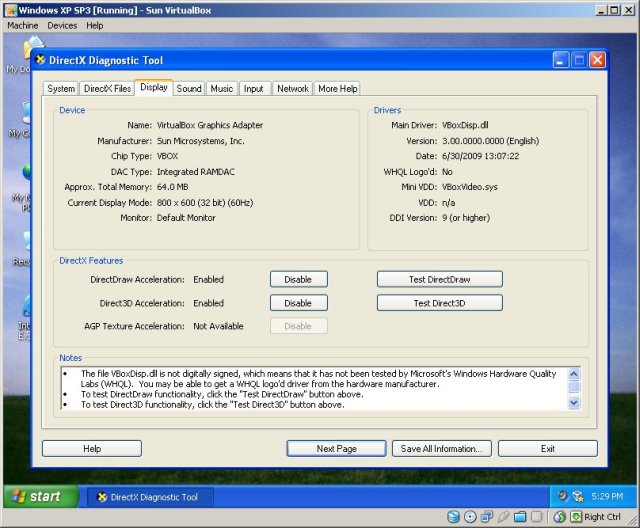The height and width of the screenshot is (528, 640).
Task: Switch to the Sound tab
Action: pos(189,89)
